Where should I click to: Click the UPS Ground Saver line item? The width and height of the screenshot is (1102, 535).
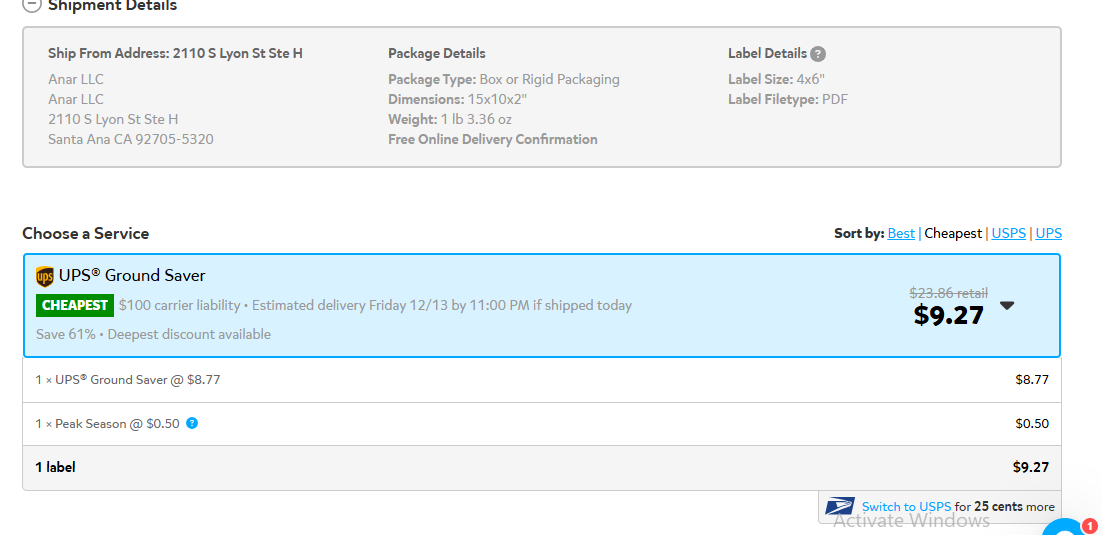[x=542, y=380]
